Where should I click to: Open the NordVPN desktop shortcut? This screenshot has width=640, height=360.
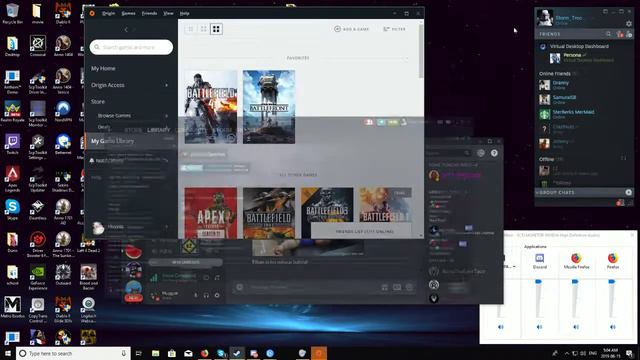pos(63,112)
